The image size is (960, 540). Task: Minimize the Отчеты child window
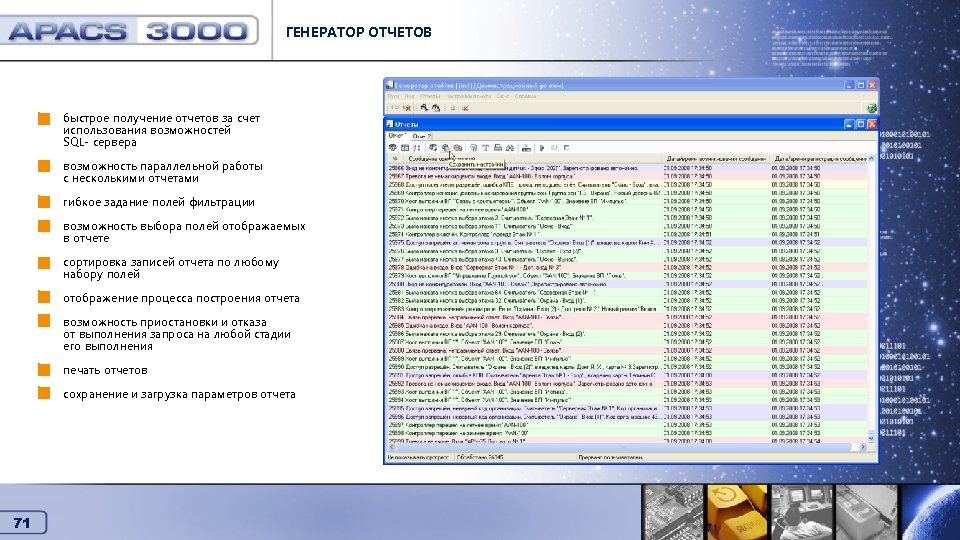(849, 124)
